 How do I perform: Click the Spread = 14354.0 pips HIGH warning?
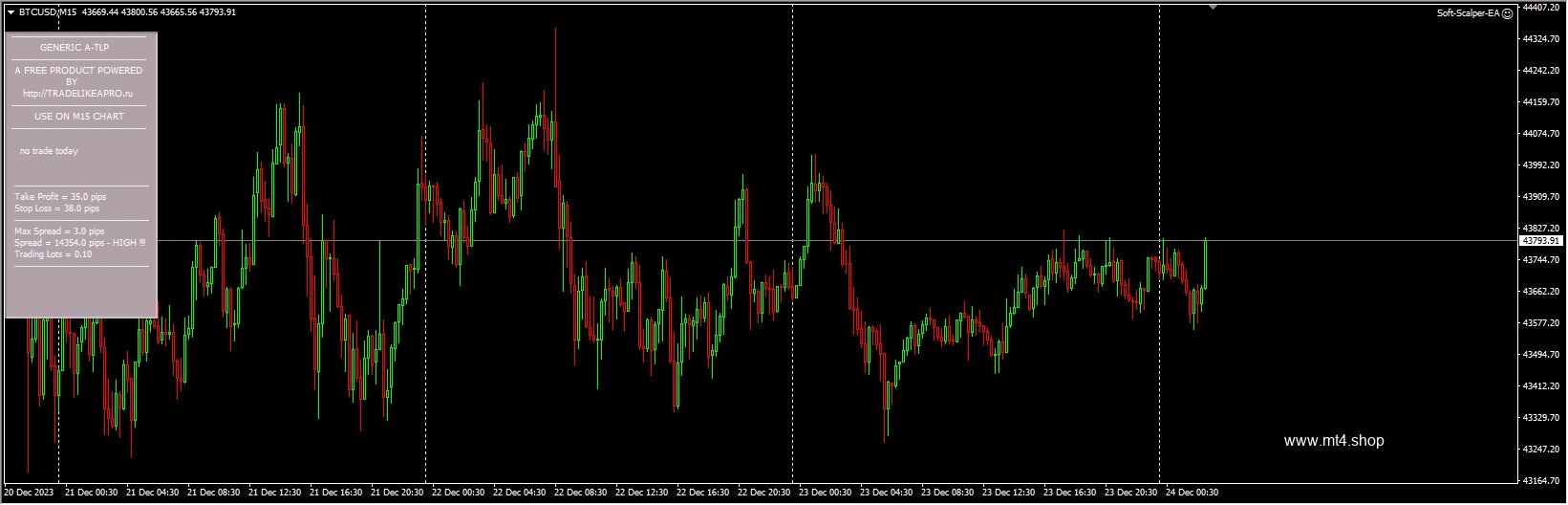coord(80,243)
